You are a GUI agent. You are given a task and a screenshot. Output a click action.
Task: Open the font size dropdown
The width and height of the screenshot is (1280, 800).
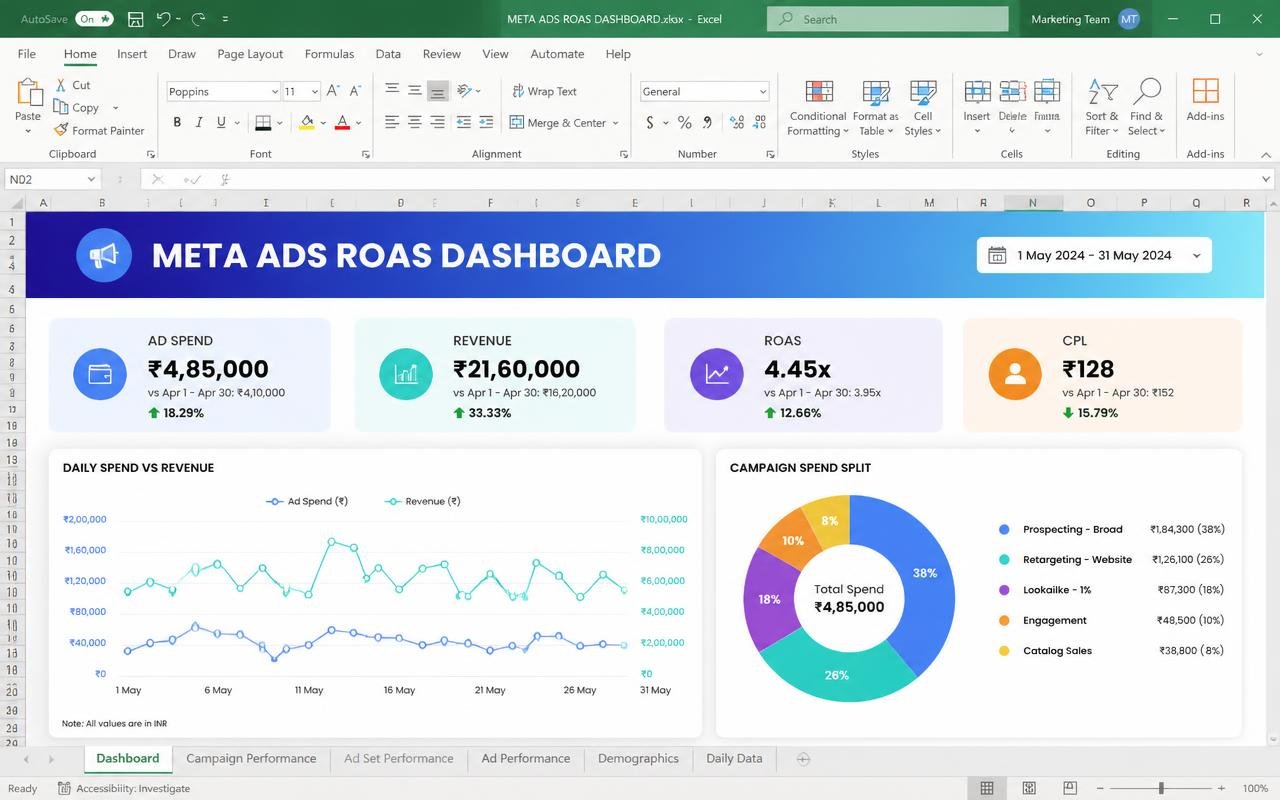pos(314,92)
